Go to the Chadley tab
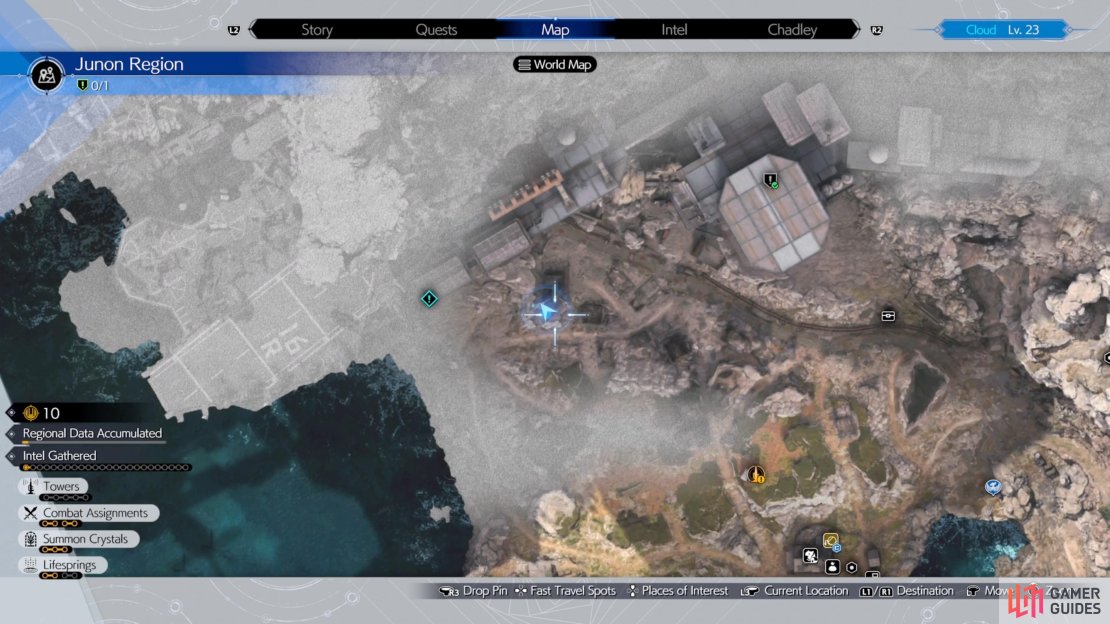The height and width of the screenshot is (624, 1110). click(792, 30)
